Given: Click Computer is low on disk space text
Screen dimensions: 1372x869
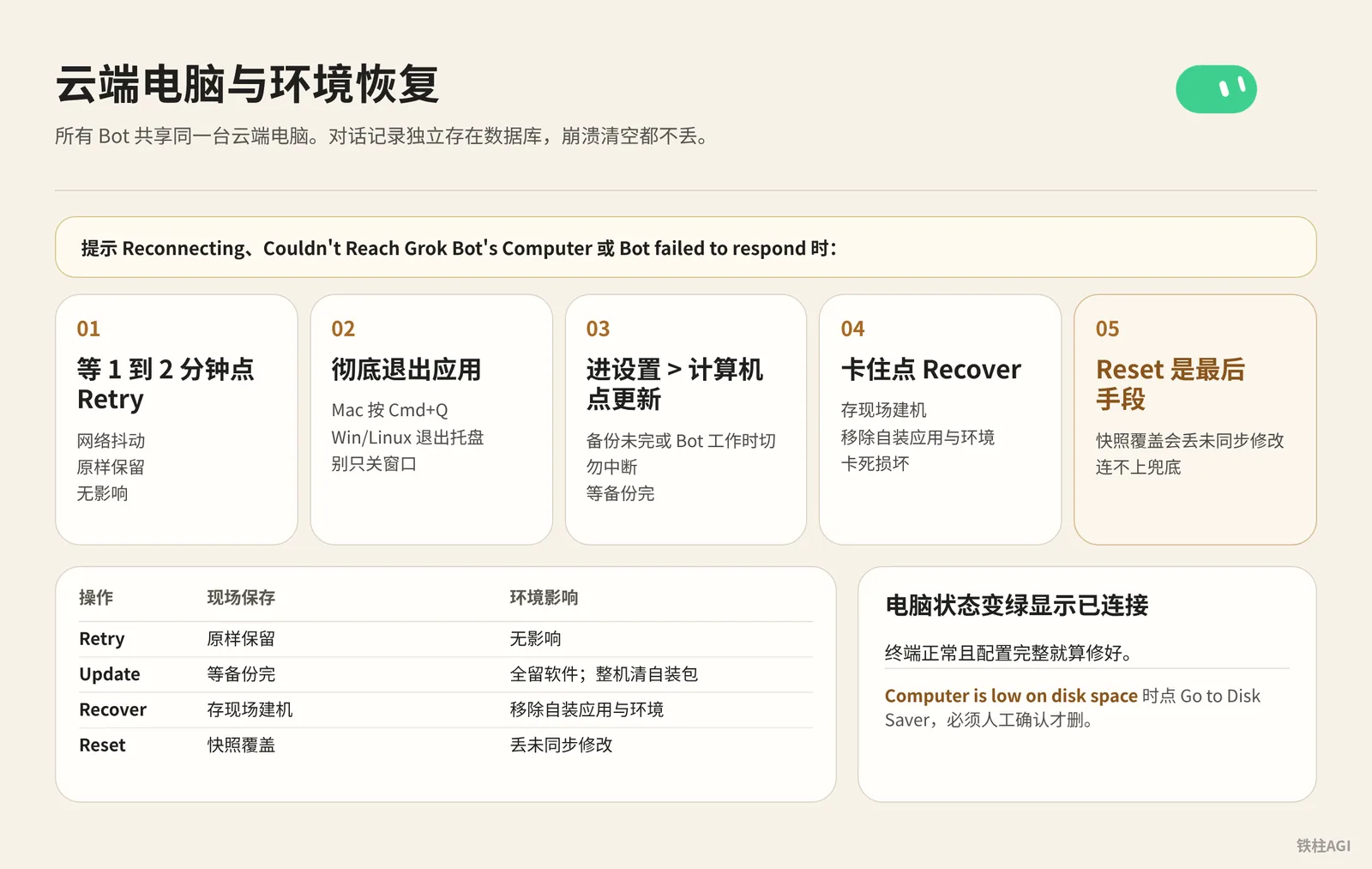Looking at the screenshot, I should 1011,696.
